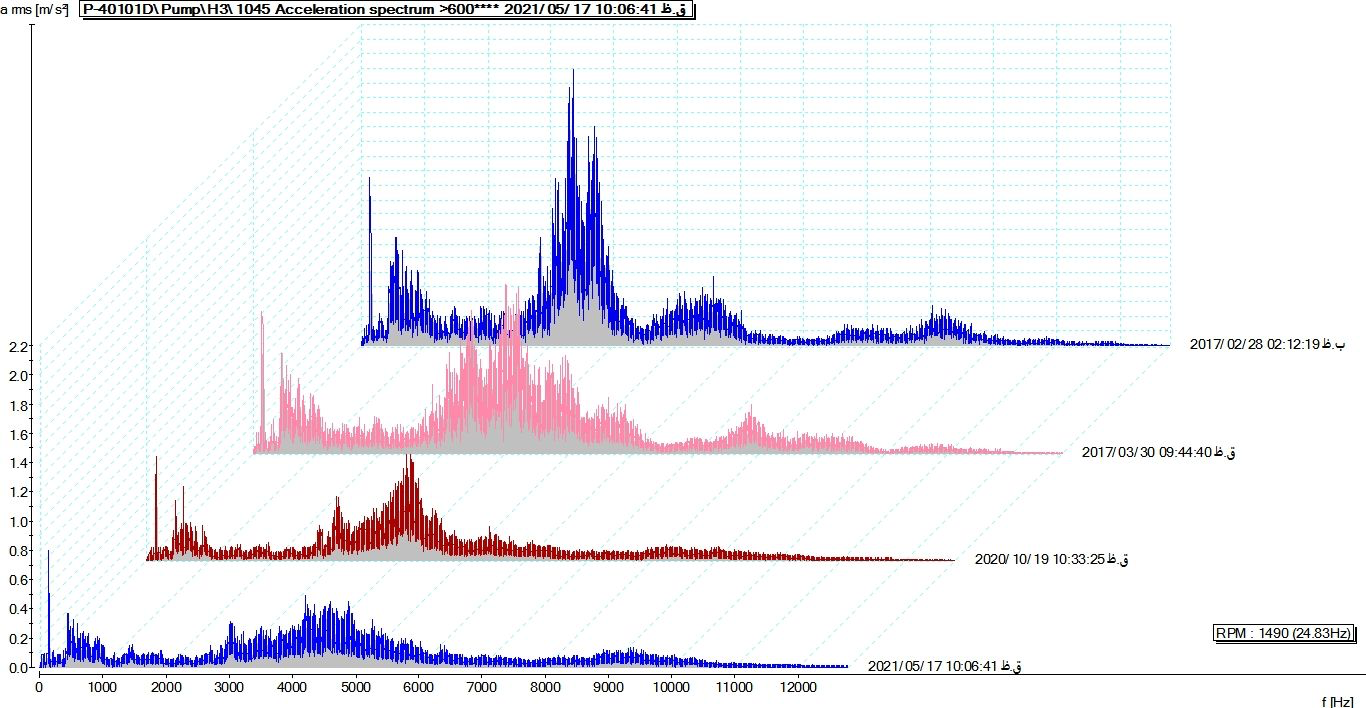Click the 2000 tick on the frequency axis

pyautogui.click(x=165, y=686)
